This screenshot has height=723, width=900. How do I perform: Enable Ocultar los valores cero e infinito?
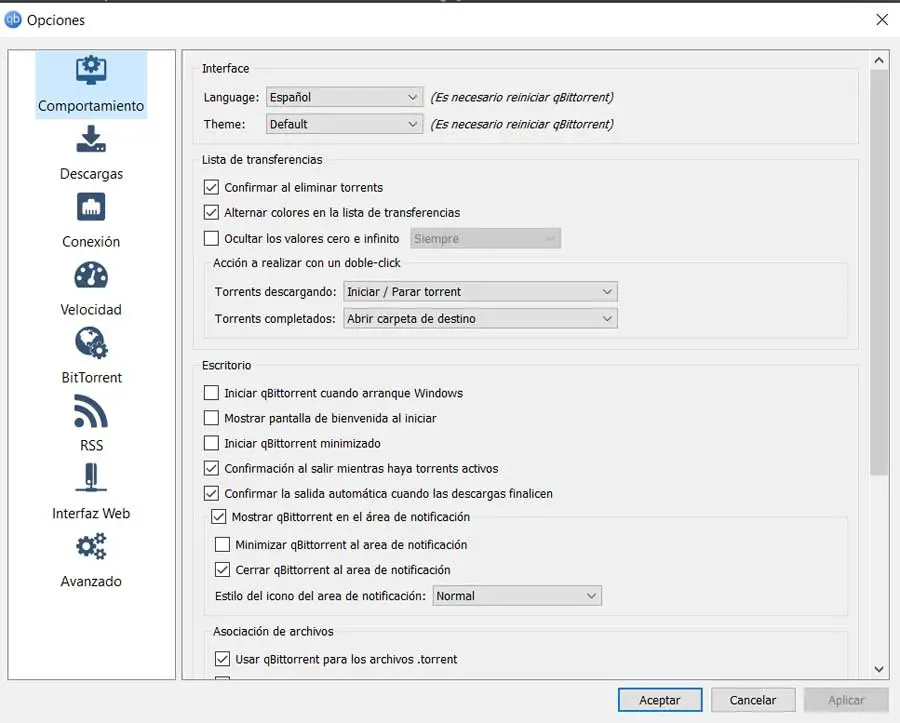point(211,238)
